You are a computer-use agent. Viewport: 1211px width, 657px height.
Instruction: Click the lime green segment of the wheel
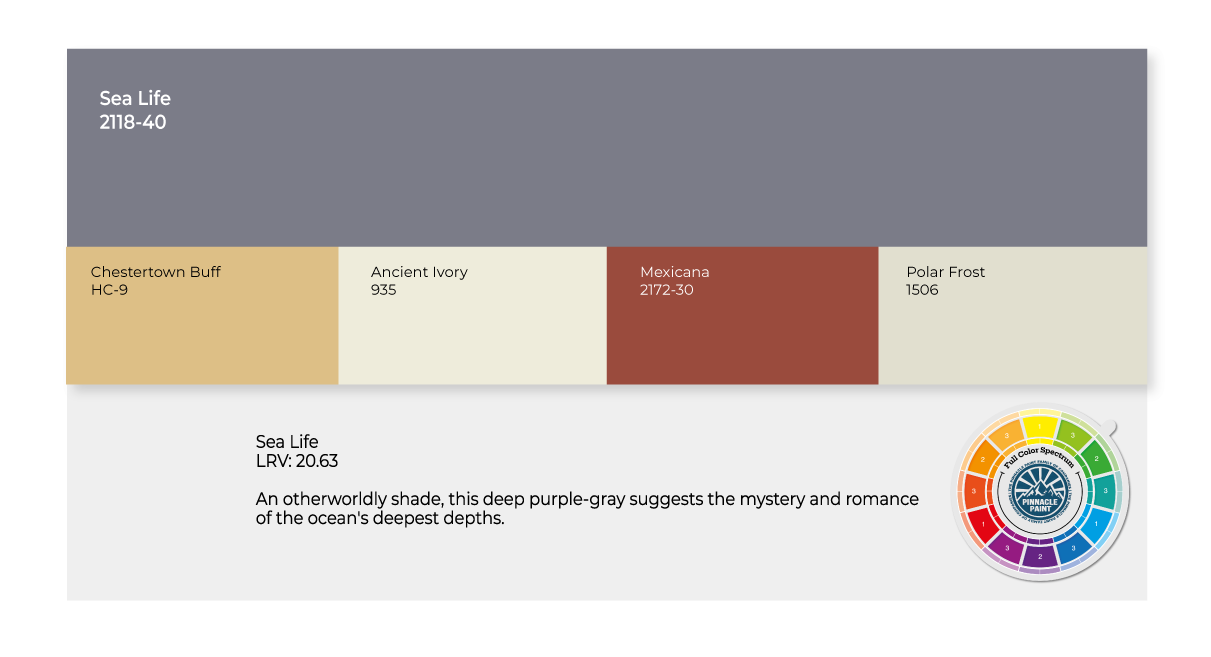(1072, 434)
